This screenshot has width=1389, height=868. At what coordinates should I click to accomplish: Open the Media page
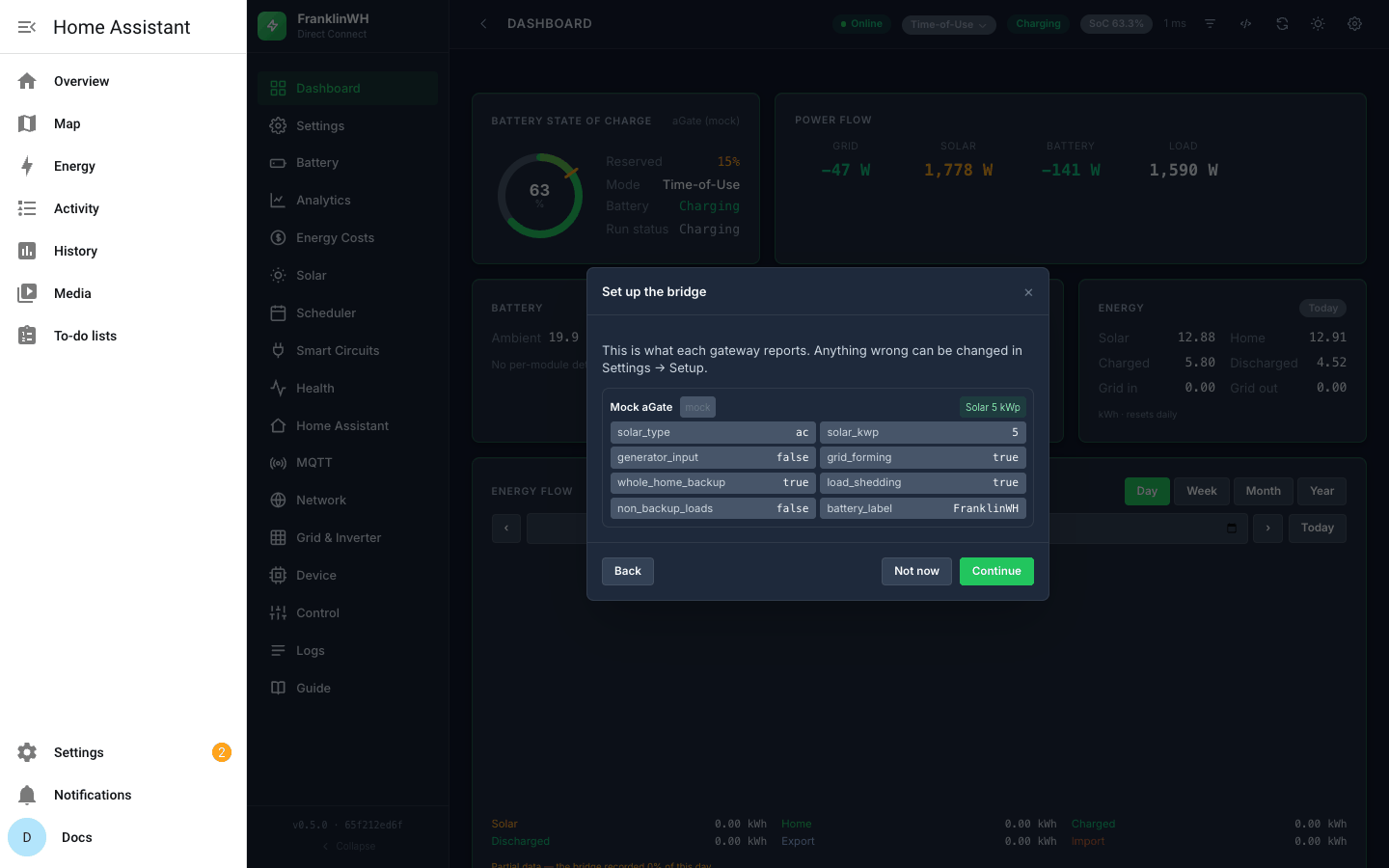123,293
